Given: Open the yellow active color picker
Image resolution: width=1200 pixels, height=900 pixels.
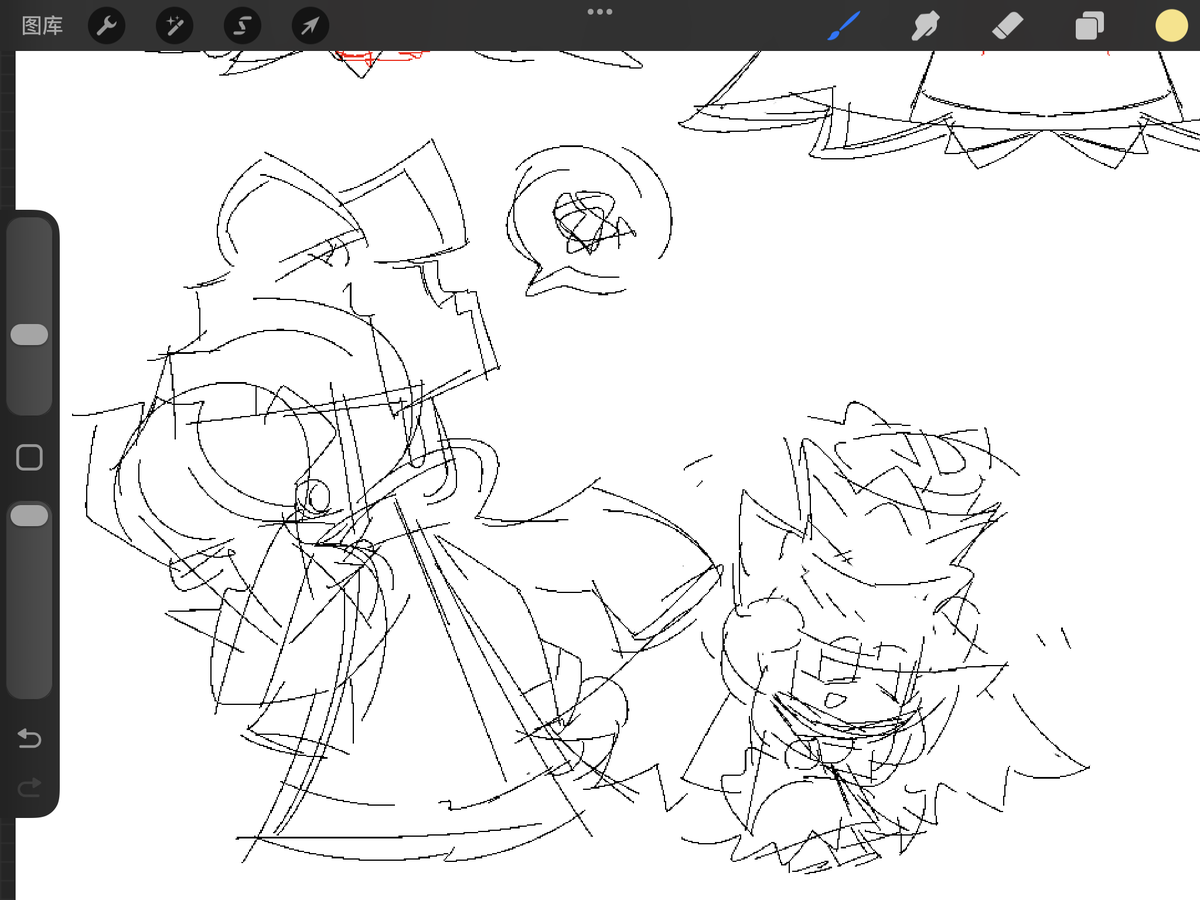Looking at the screenshot, I should (x=1171, y=26).
